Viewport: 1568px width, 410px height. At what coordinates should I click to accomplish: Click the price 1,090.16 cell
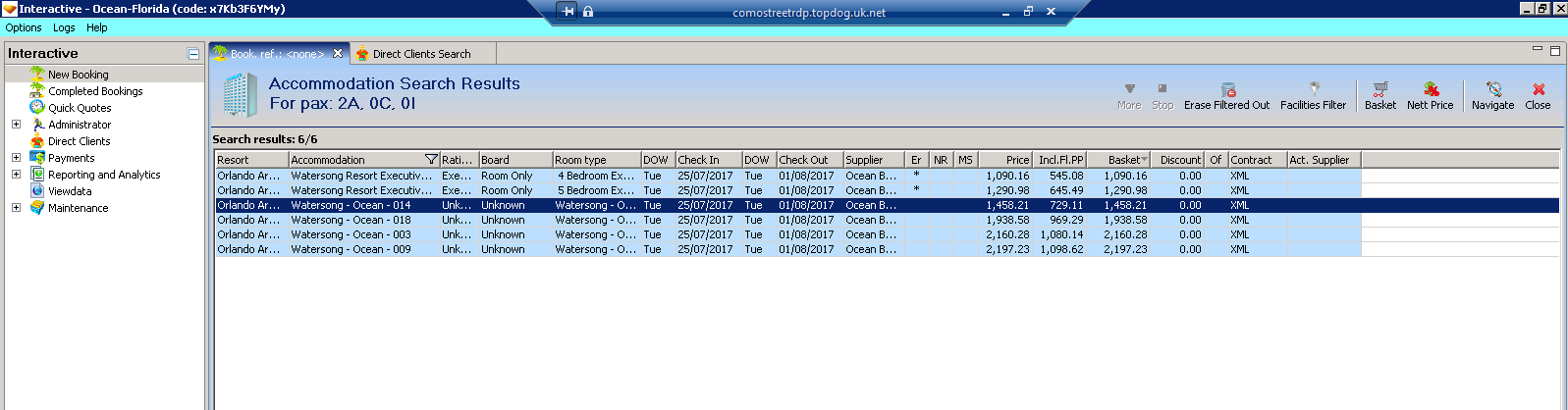[1004, 176]
